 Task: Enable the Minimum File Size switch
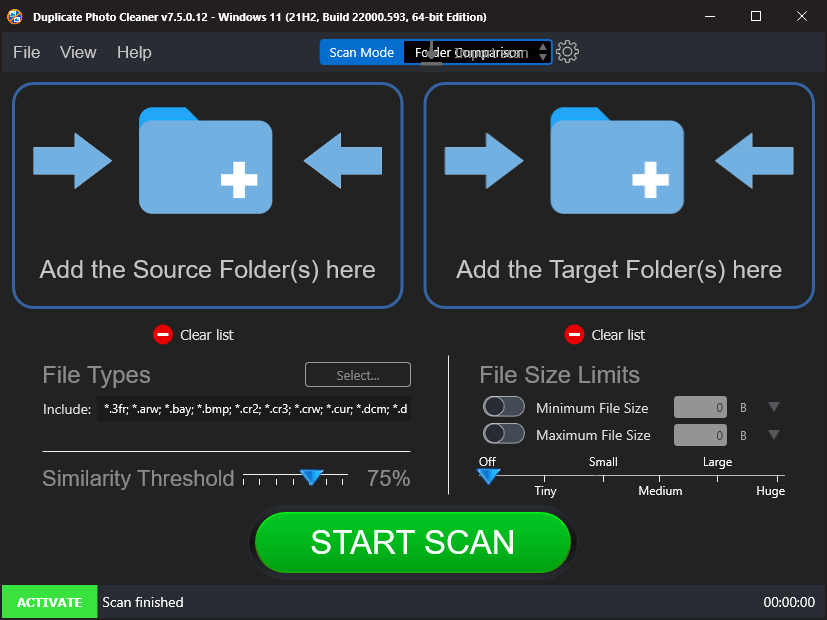click(x=504, y=407)
